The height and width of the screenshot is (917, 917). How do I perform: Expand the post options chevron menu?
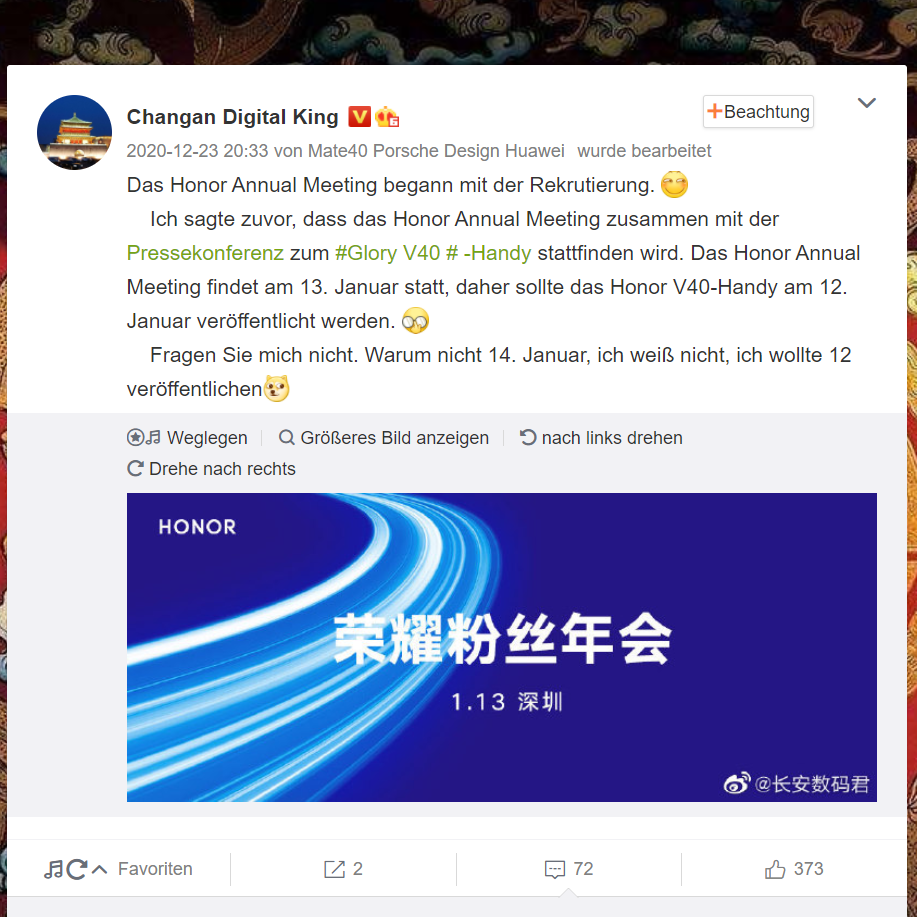tap(866, 103)
